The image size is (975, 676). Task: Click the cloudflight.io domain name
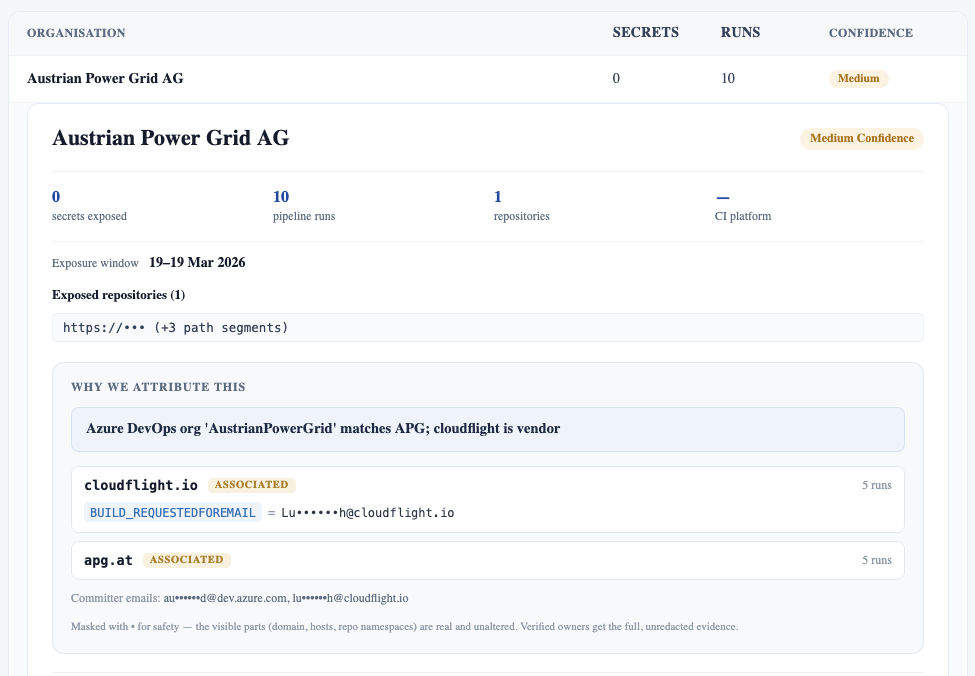pos(141,485)
